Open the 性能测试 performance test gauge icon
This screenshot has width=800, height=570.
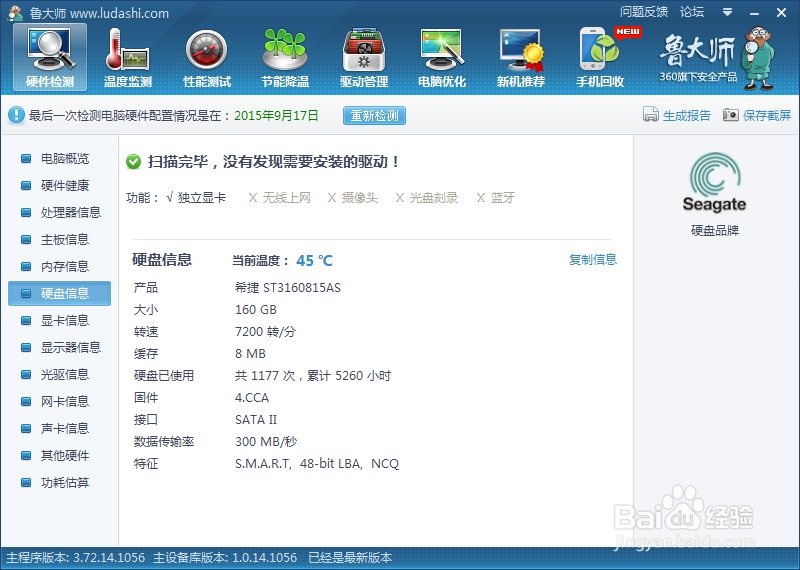[x=207, y=57]
